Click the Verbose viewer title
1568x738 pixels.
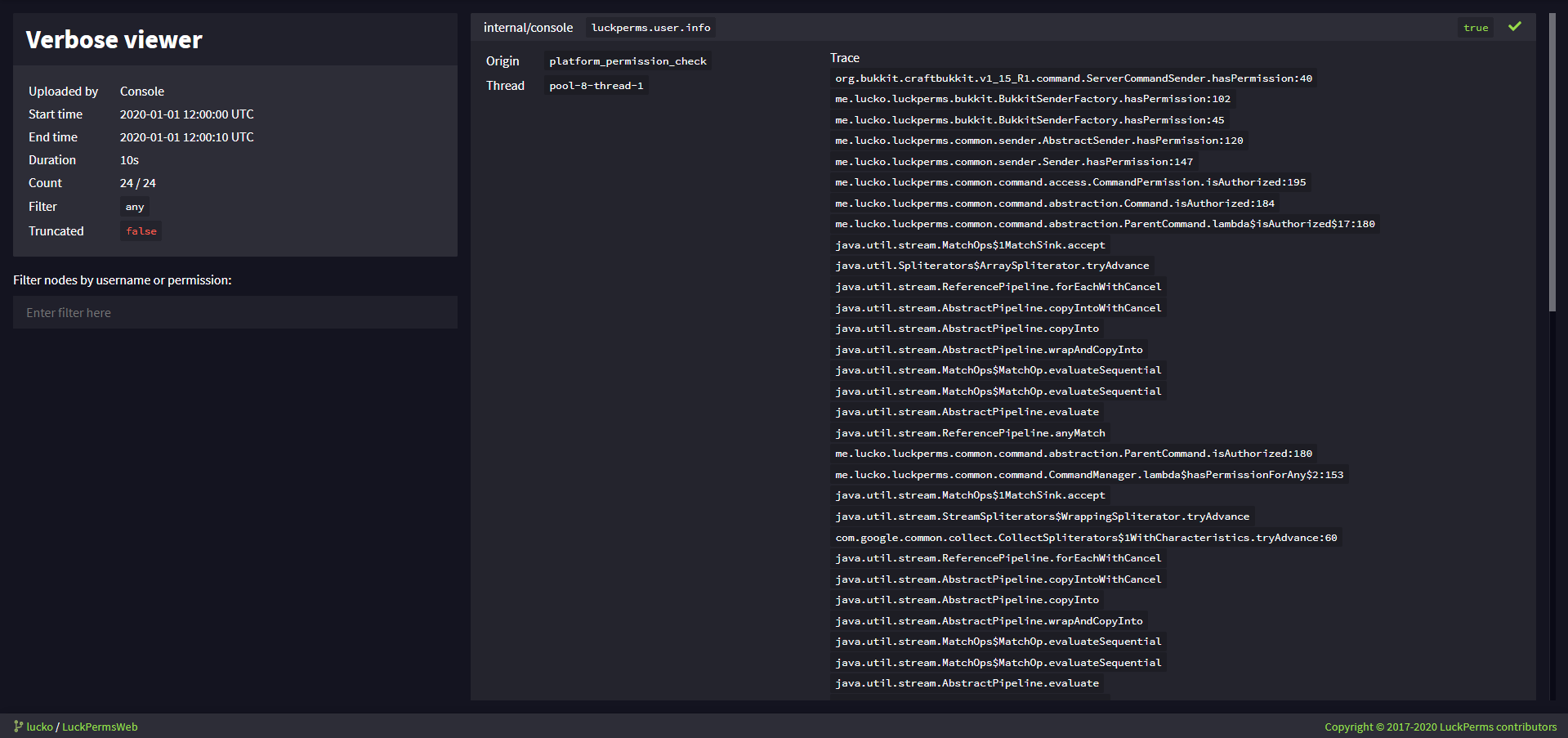coord(114,39)
